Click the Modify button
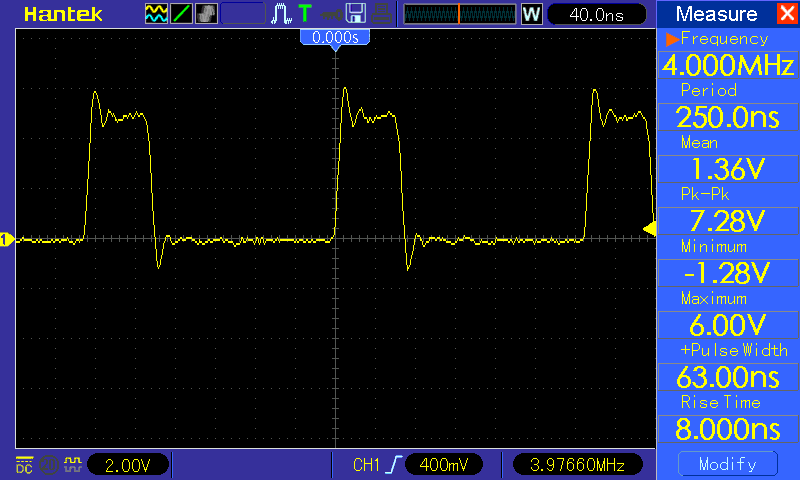800x480 pixels. click(x=728, y=464)
